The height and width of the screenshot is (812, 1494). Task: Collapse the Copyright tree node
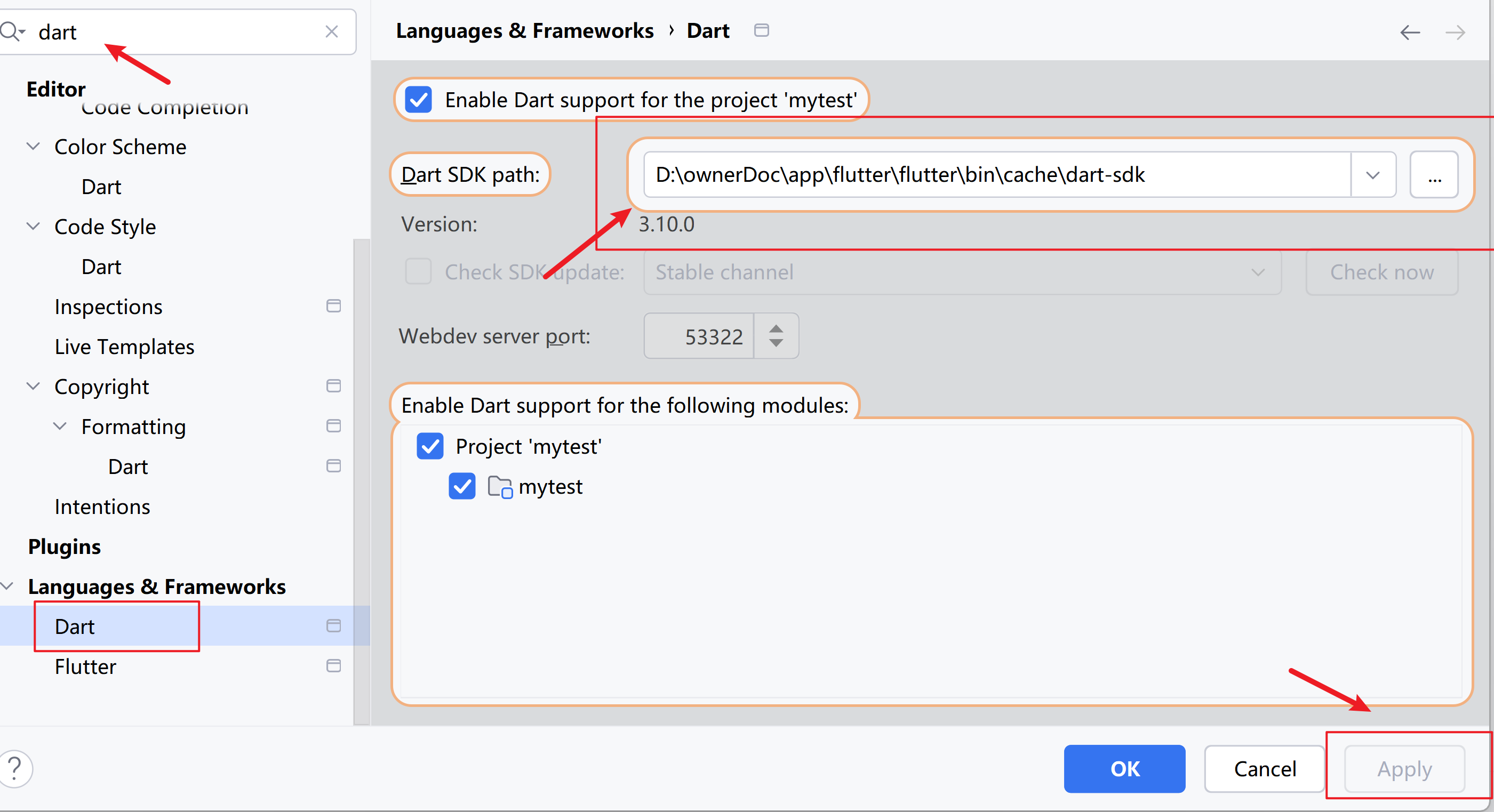[x=34, y=386]
